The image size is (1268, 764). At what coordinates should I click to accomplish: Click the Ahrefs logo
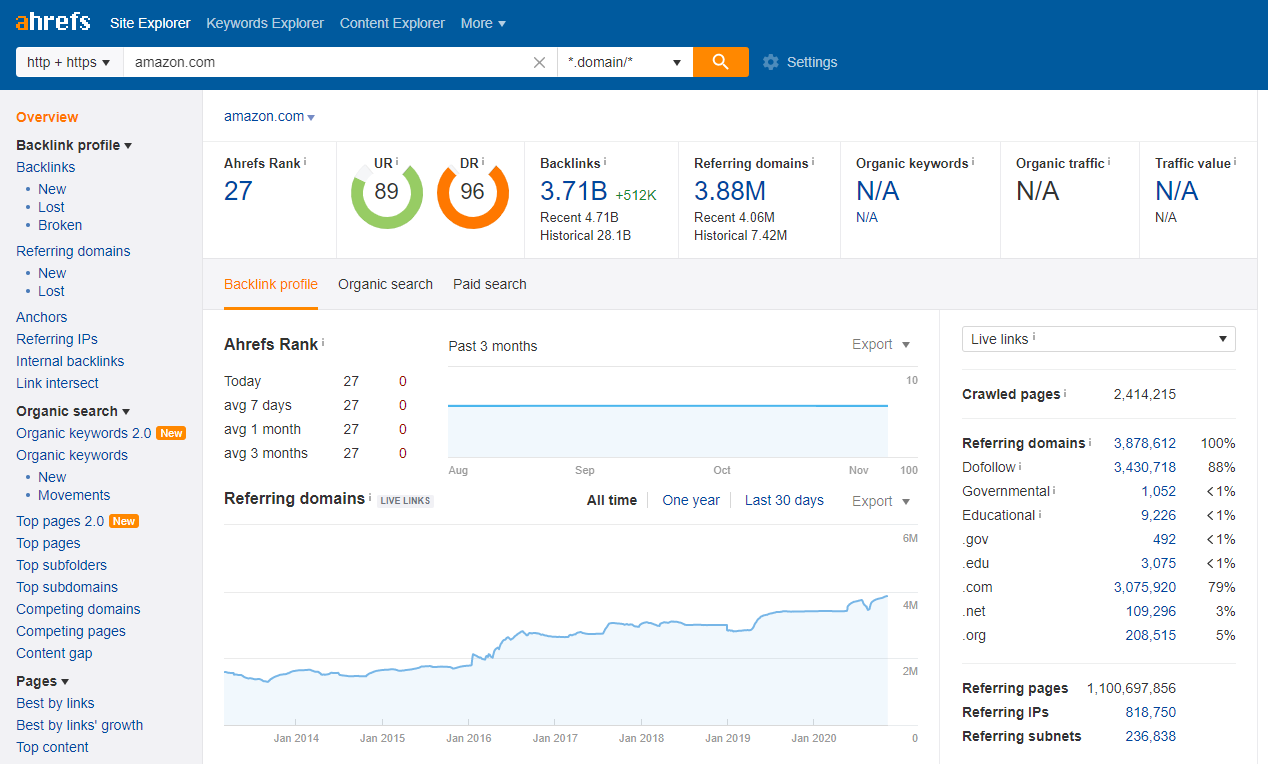tap(53, 22)
